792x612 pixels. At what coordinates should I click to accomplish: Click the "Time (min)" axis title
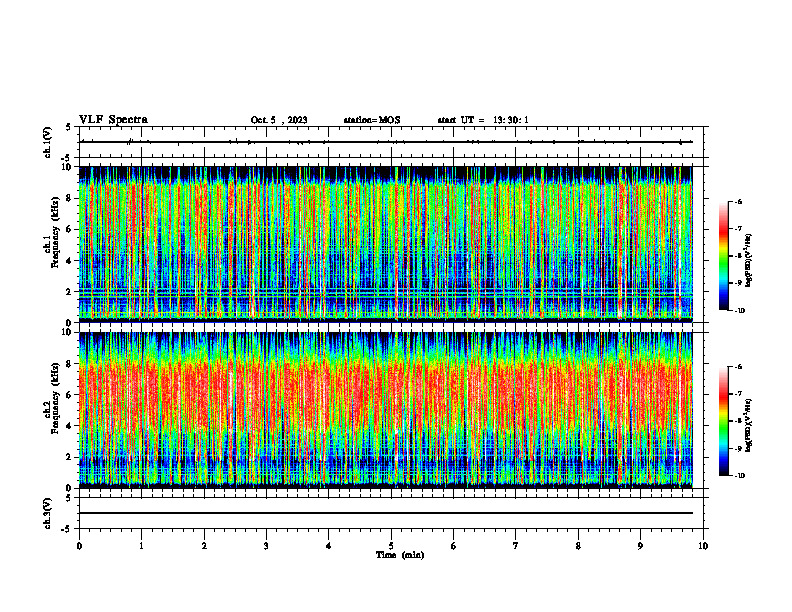(400, 555)
